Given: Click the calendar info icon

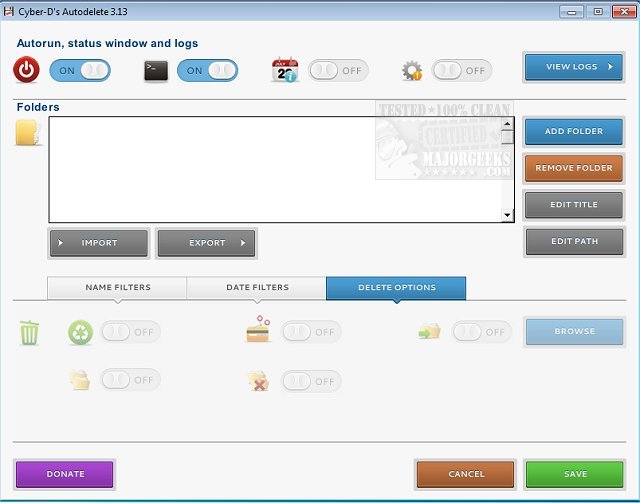Looking at the screenshot, I should coord(285,70).
